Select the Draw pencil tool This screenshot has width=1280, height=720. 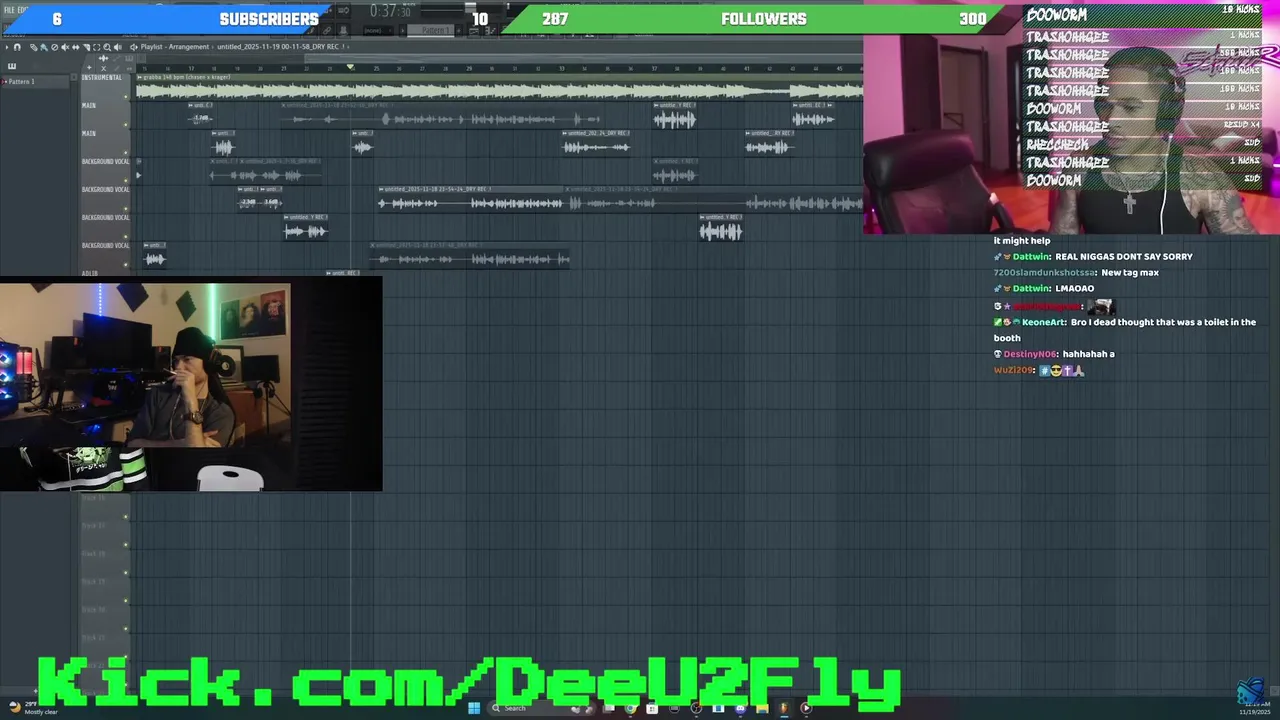tap(33, 47)
